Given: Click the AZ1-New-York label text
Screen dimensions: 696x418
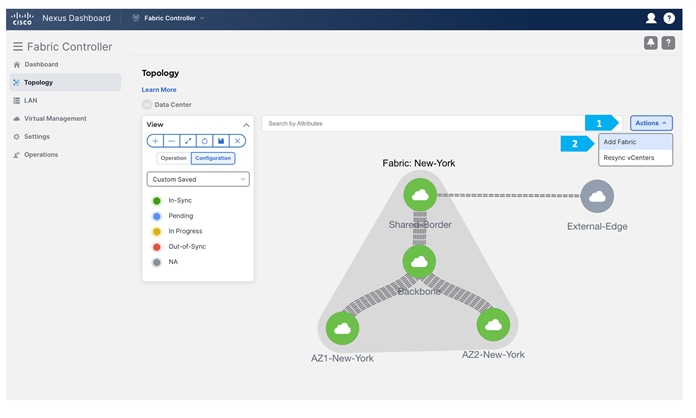Looking at the screenshot, I should (x=342, y=358).
